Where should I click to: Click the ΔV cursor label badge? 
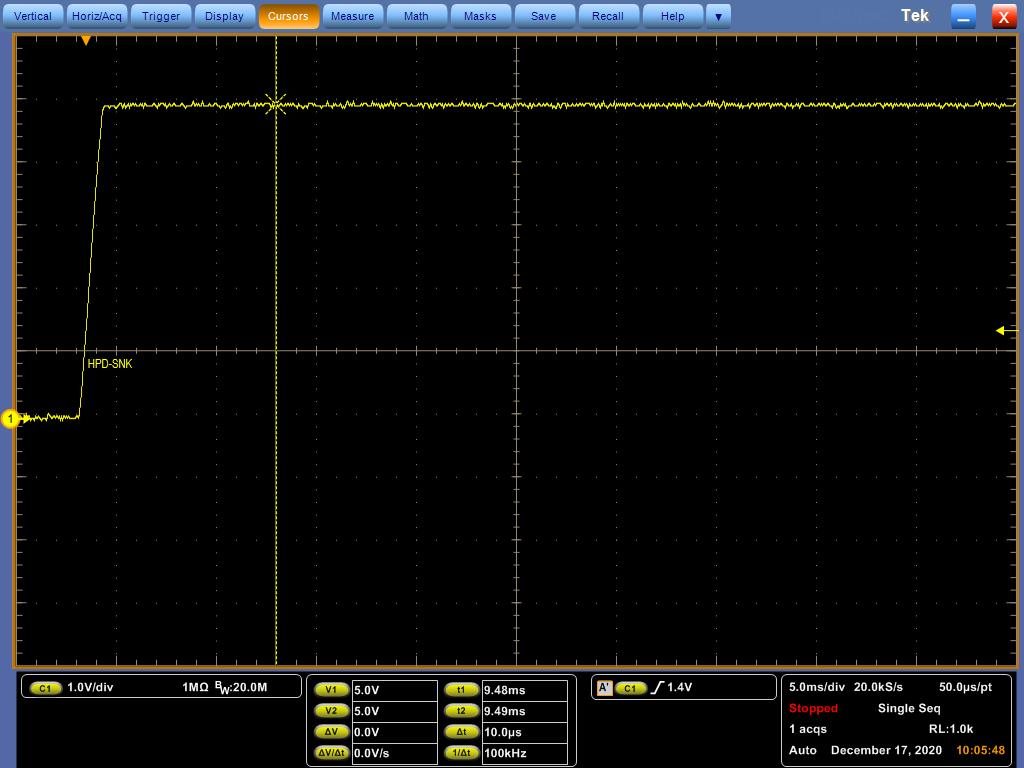[x=331, y=732]
